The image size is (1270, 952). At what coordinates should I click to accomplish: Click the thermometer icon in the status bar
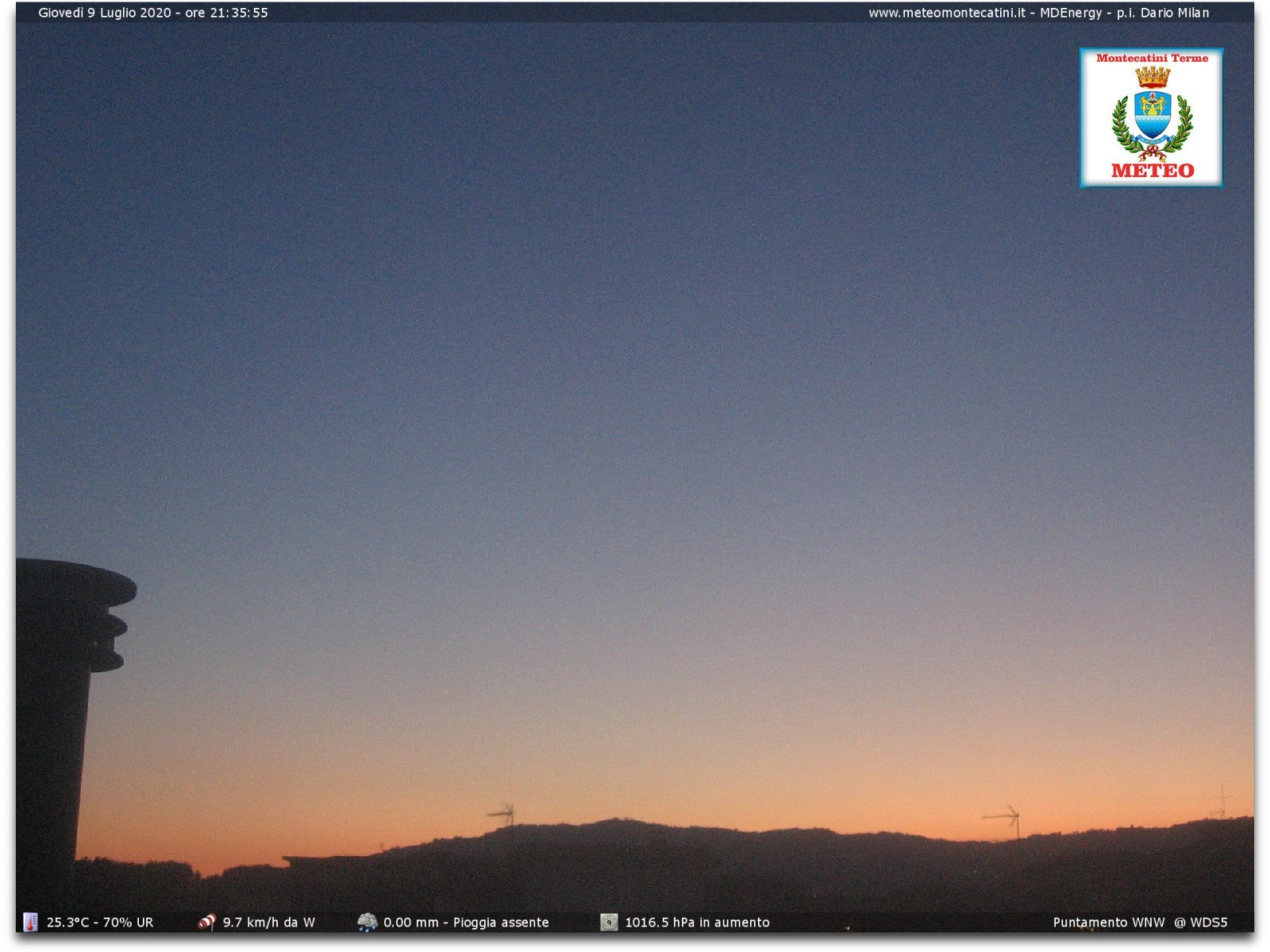click(x=30, y=922)
